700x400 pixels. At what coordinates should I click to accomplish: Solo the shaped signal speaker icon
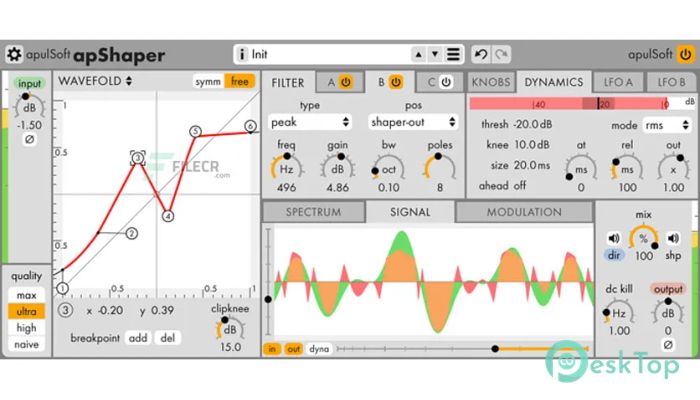click(673, 238)
